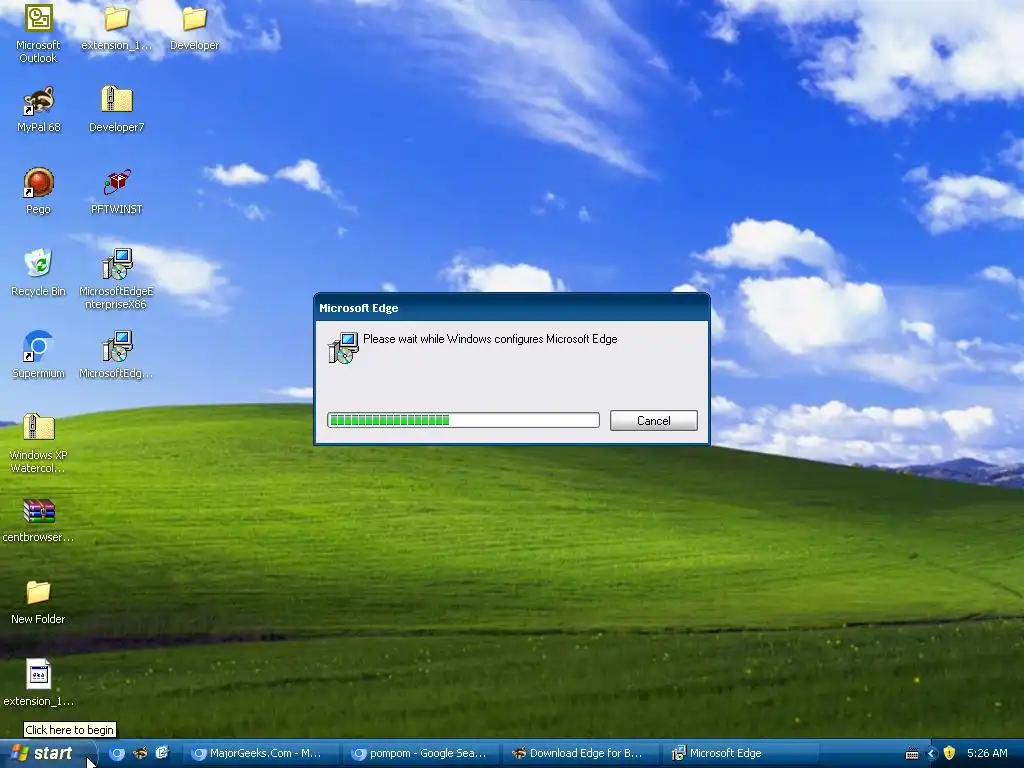Switch to Download Edge for B... taskbar window
1024x768 pixels.
581,753
